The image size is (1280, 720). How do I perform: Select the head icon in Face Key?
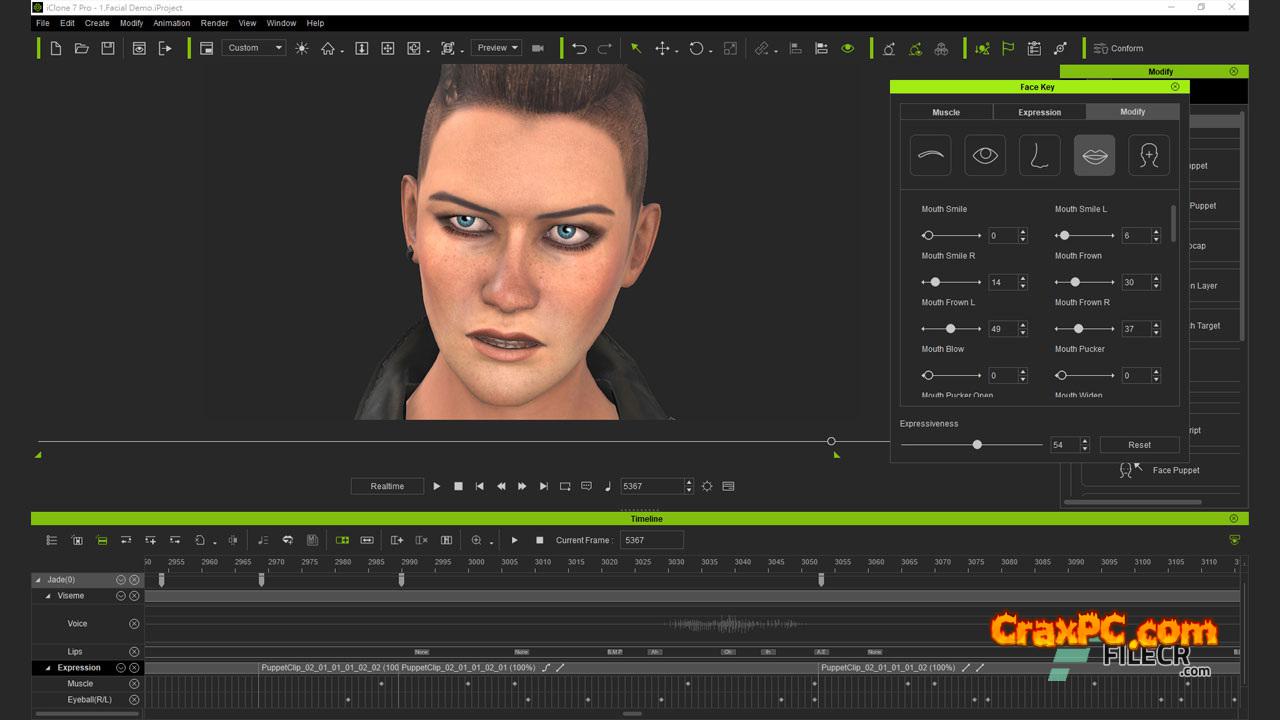(x=1148, y=156)
